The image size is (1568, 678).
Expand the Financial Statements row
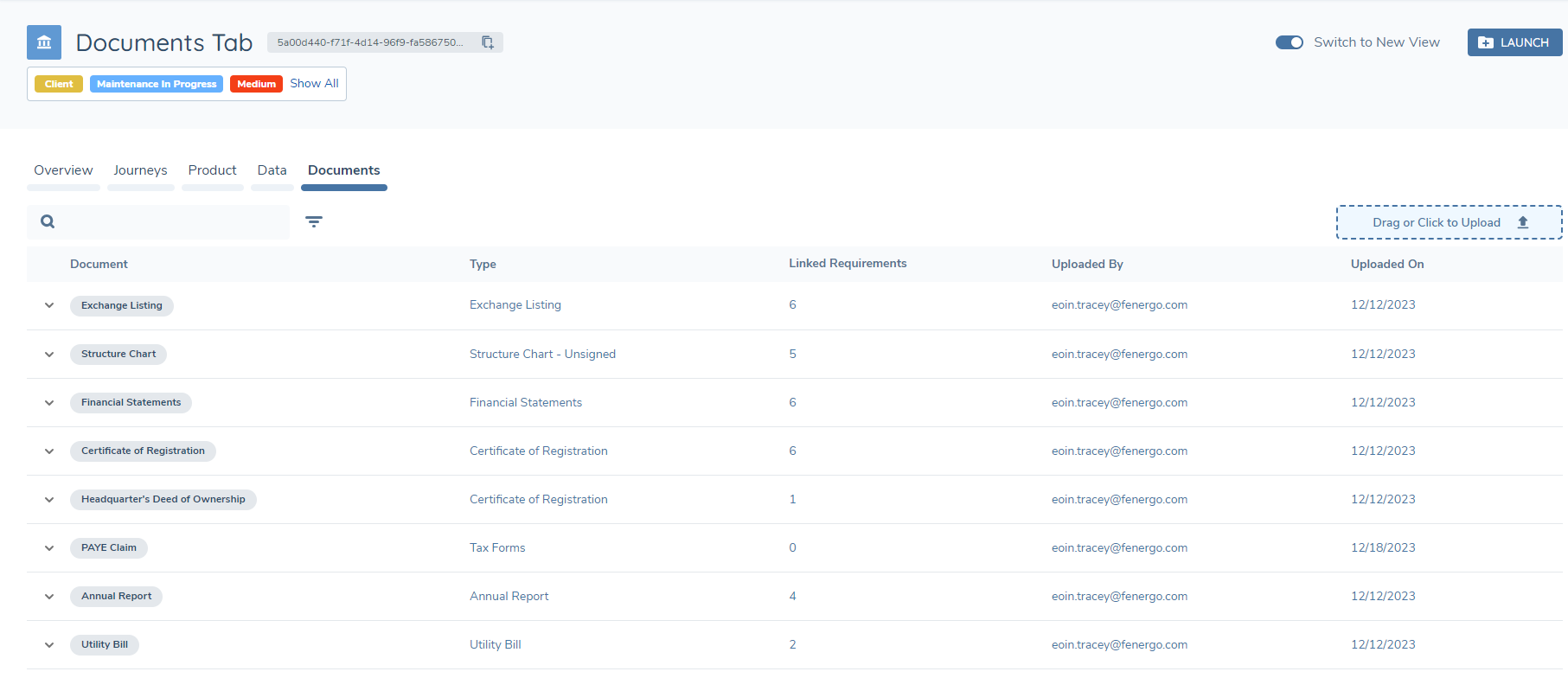tap(49, 403)
